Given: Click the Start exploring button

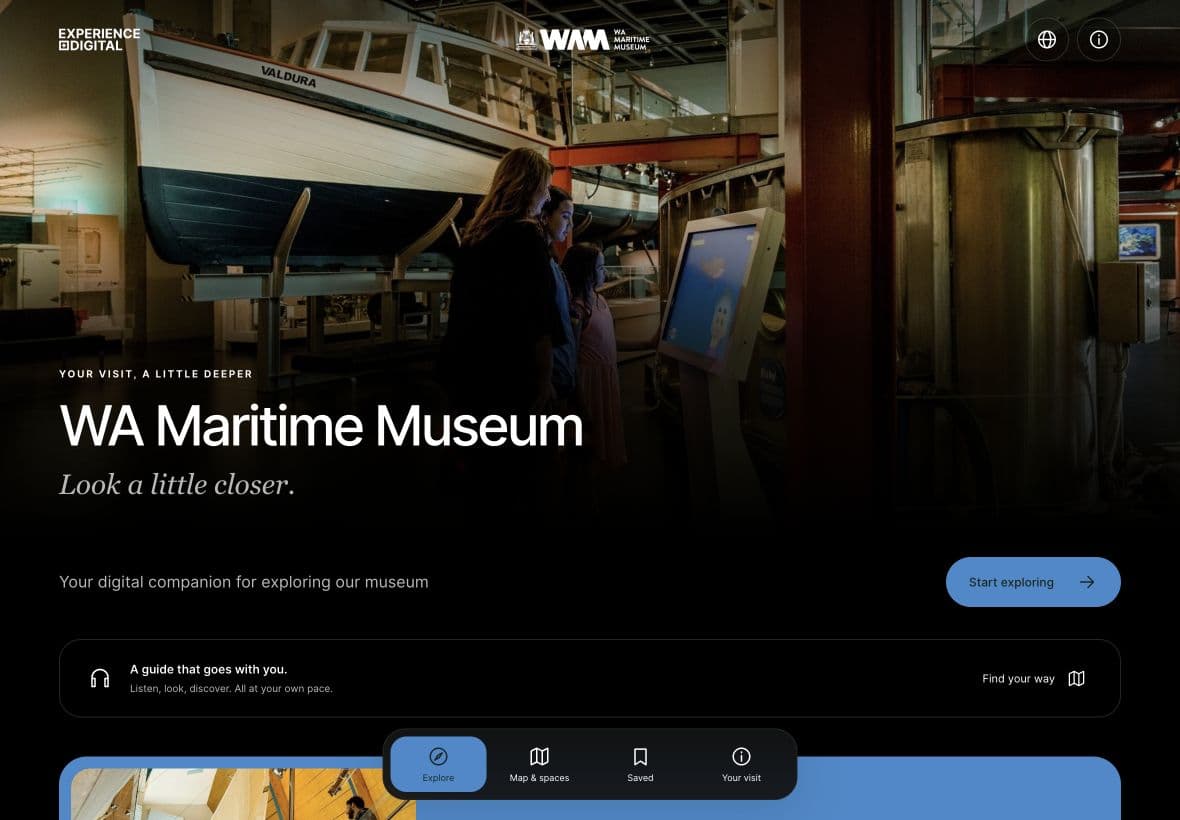Looking at the screenshot, I should [x=1032, y=582].
